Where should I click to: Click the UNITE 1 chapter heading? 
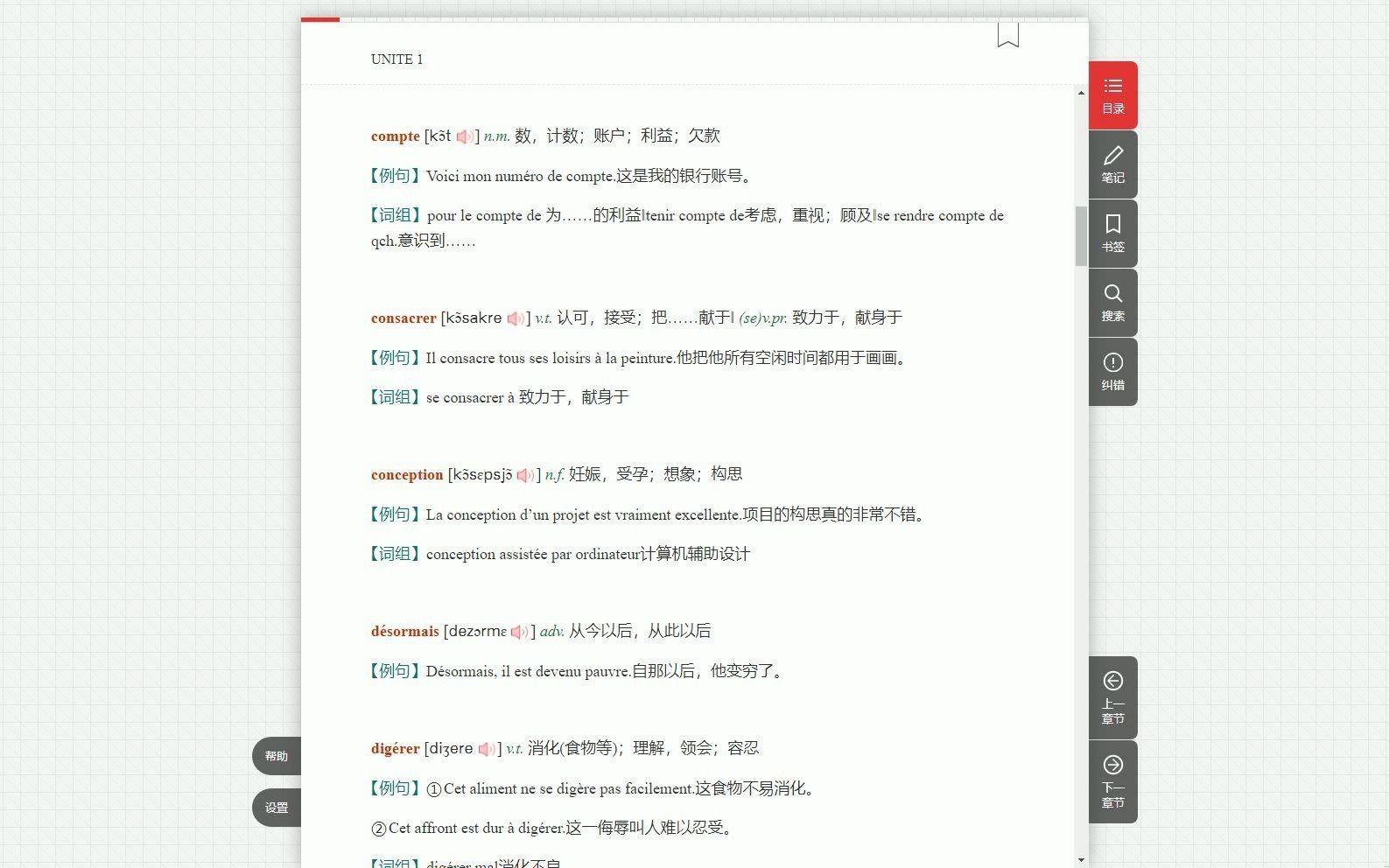[x=396, y=59]
